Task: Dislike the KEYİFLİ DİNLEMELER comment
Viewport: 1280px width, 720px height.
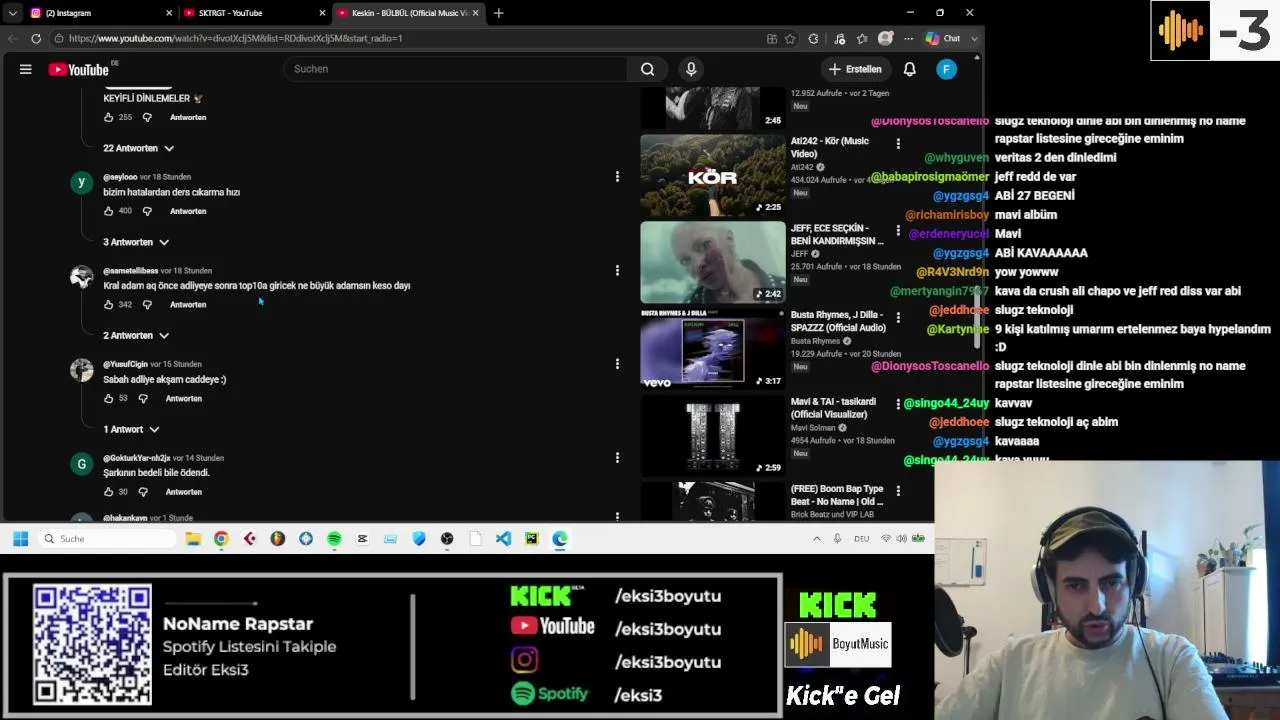Action: pos(147,117)
